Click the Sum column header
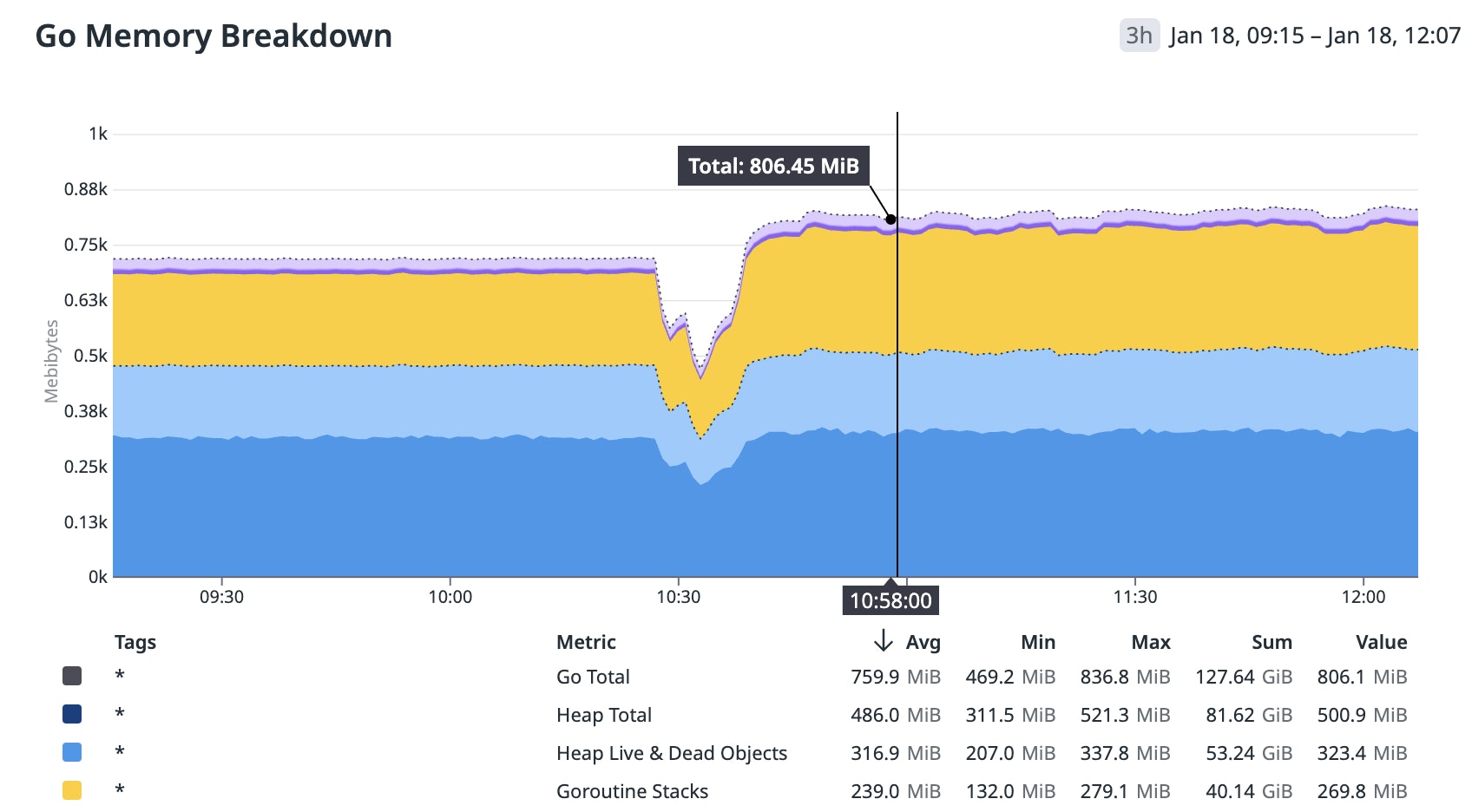 coord(1272,642)
